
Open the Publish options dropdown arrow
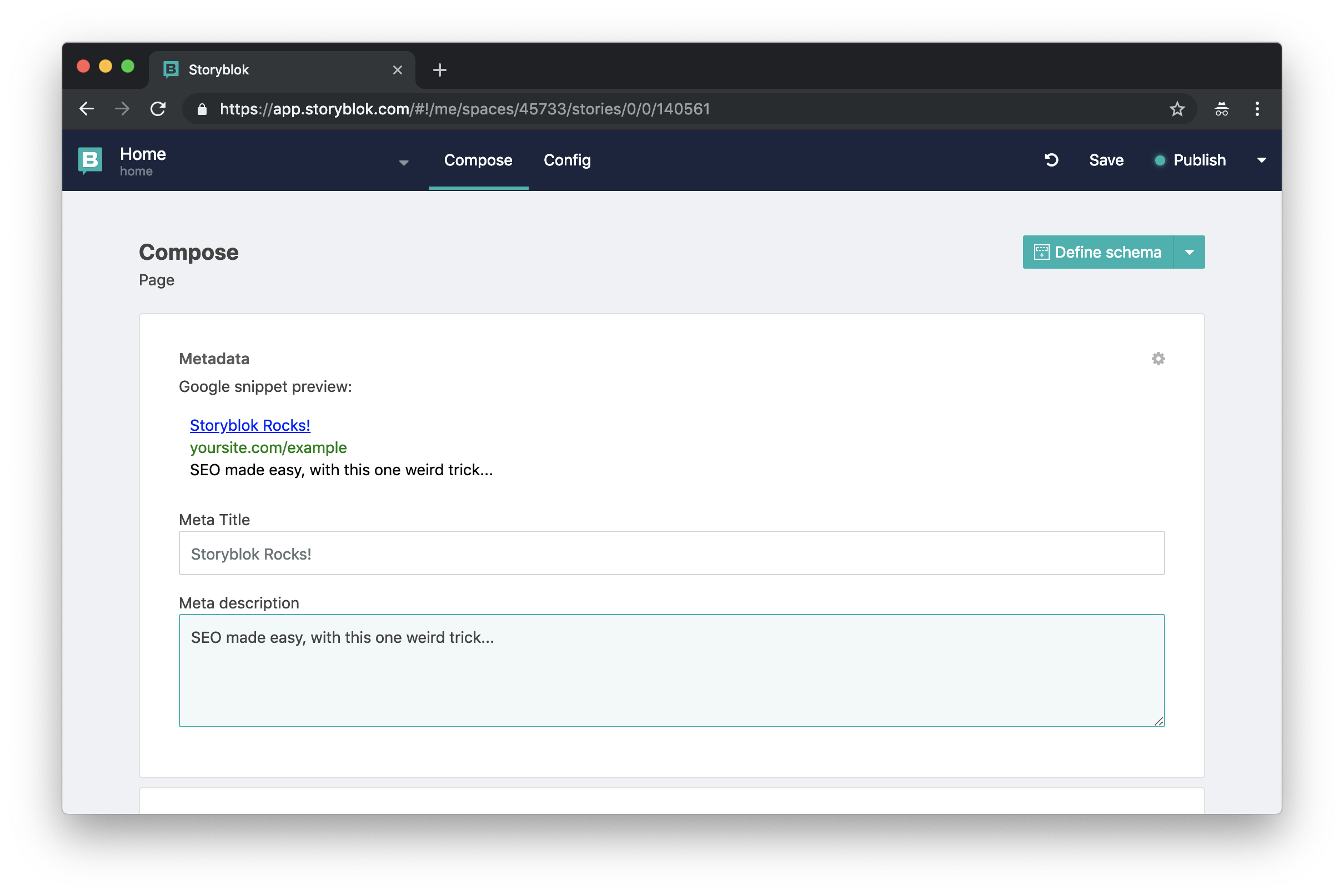point(1261,160)
